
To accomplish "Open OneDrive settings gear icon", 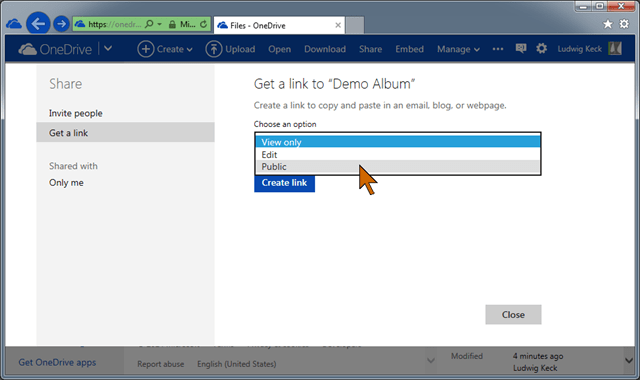I will tap(541, 49).
